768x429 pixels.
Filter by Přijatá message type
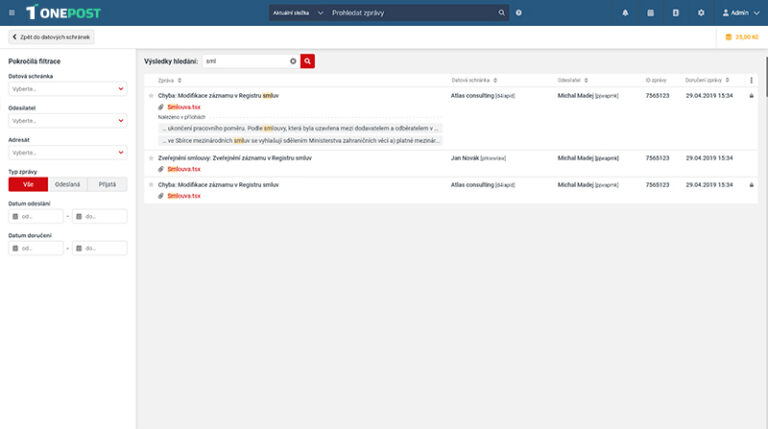point(107,184)
